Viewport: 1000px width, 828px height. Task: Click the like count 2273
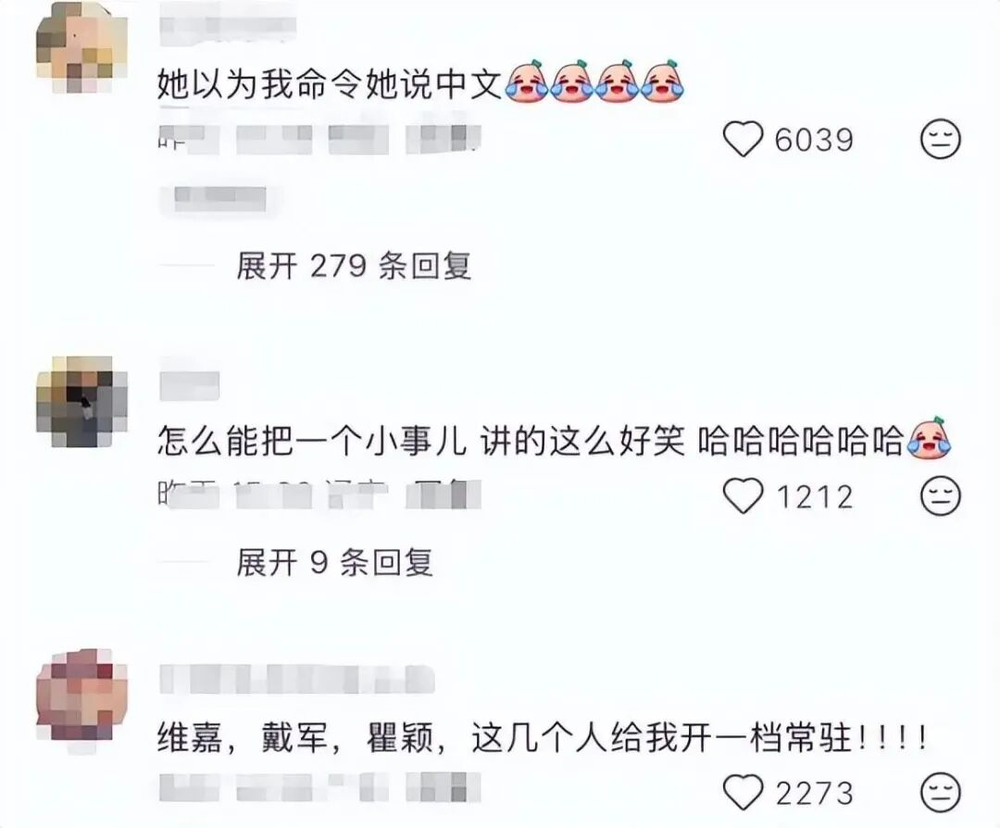[814, 794]
